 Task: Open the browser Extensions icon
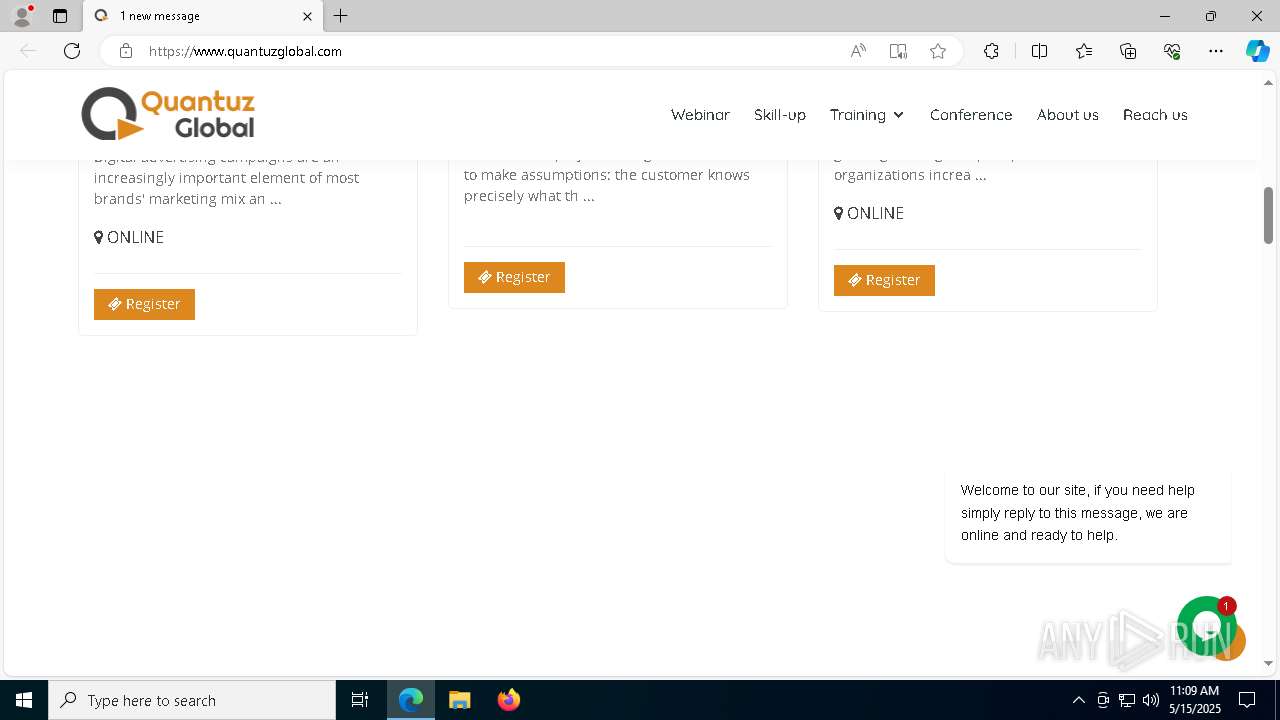point(991,51)
